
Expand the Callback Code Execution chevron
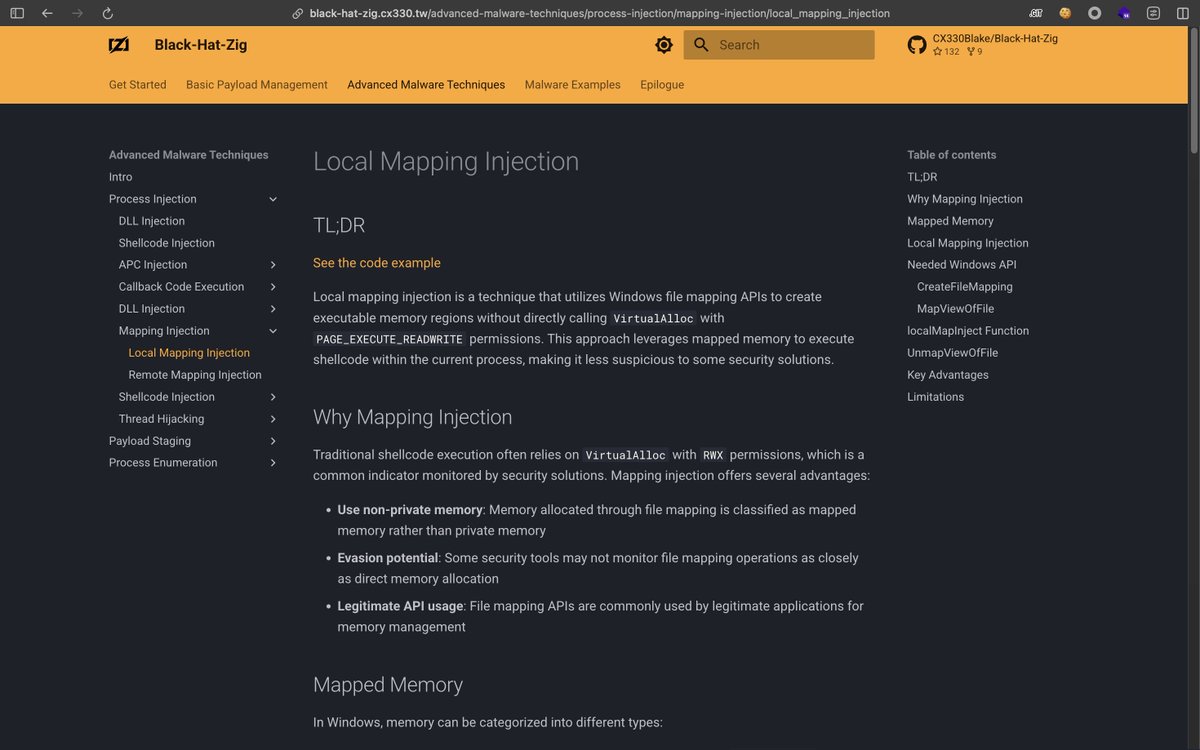coord(273,287)
